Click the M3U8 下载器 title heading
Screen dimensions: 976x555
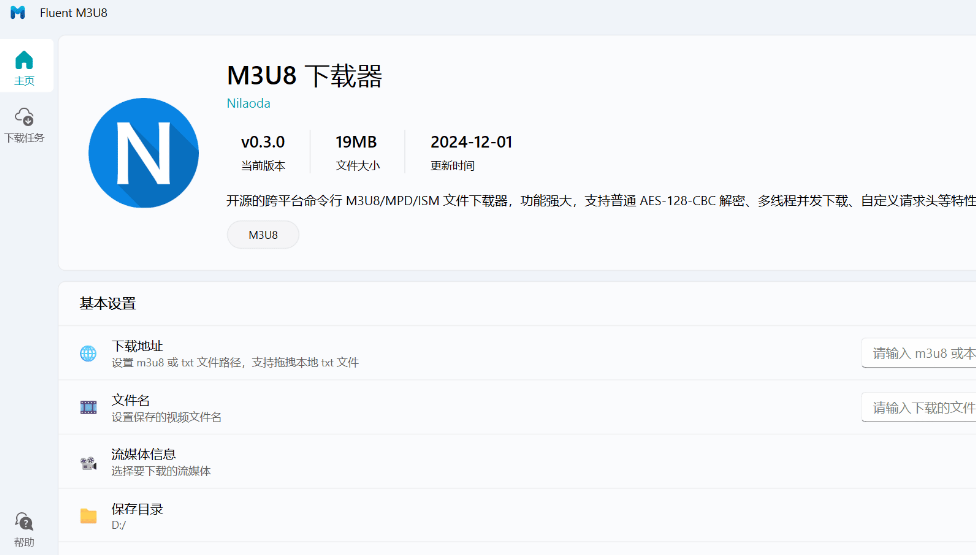(x=305, y=76)
